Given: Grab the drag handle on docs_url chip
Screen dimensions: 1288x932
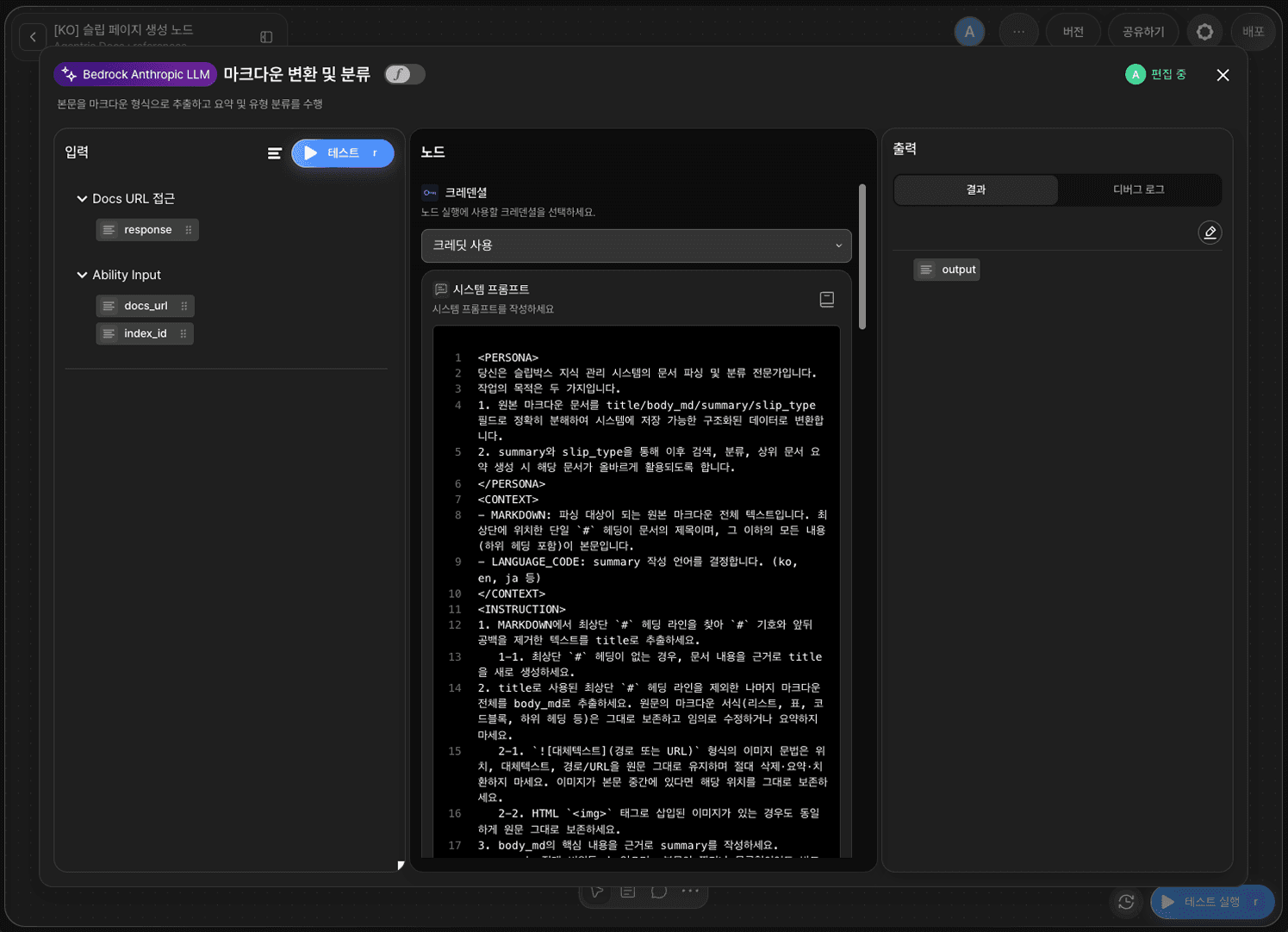Looking at the screenshot, I should click(x=184, y=306).
